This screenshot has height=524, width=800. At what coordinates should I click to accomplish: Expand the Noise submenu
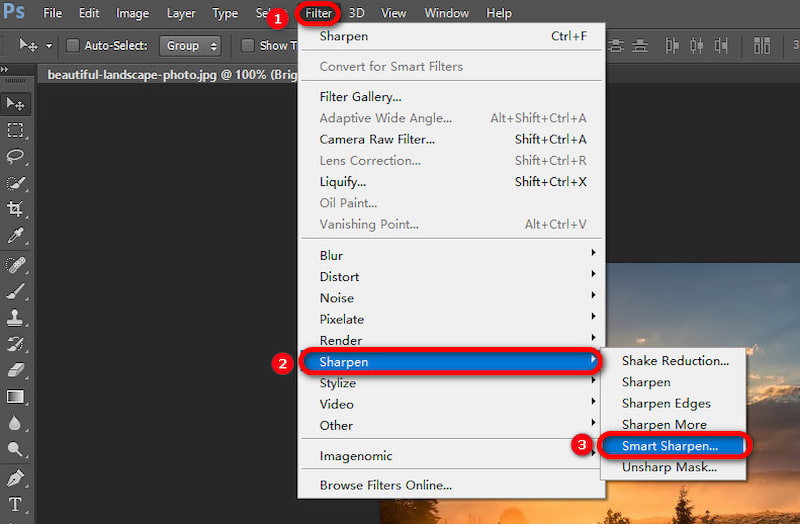(452, 297)
